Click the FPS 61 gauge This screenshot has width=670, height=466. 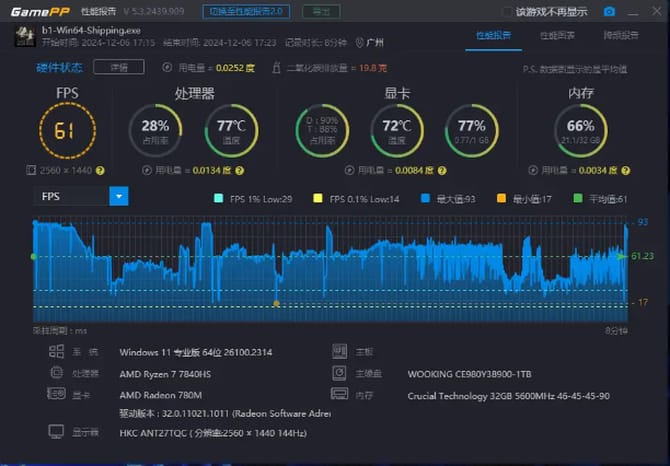pos(68,130)
